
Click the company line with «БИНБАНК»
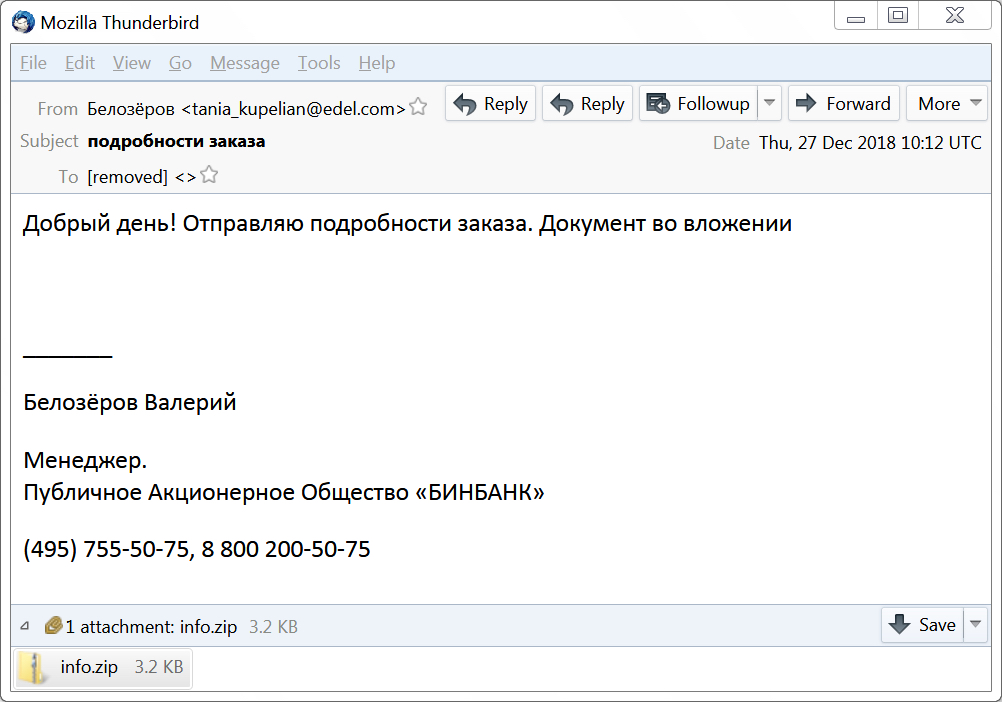[284, 492]
